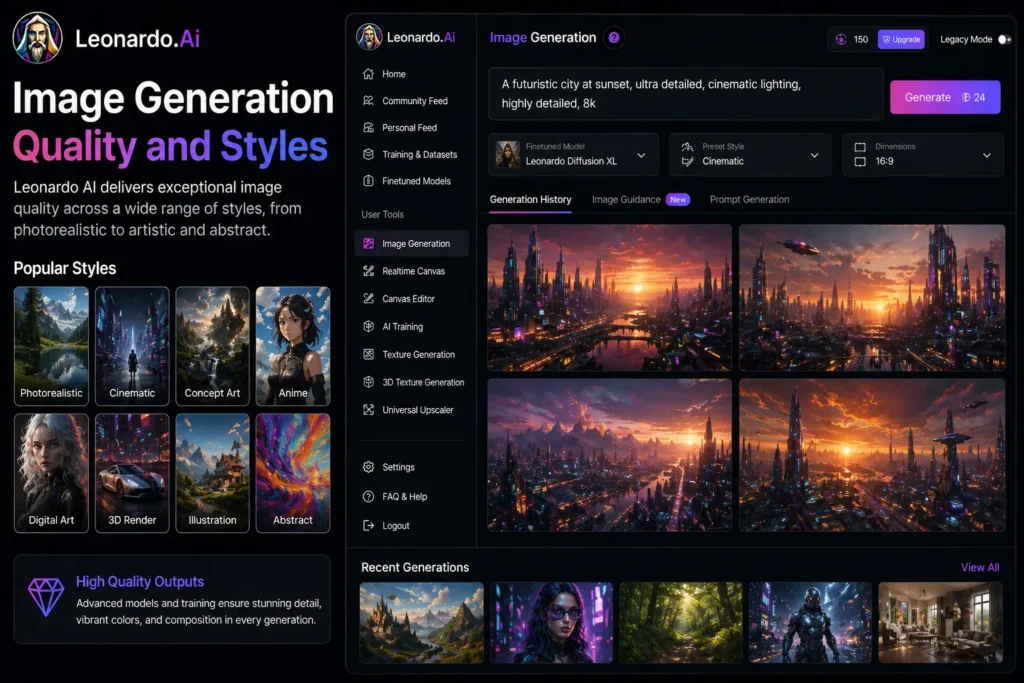Click the Finetuned Model avatar thumbnail
This screenshot has width=1024, height=683.
(507, 154)
